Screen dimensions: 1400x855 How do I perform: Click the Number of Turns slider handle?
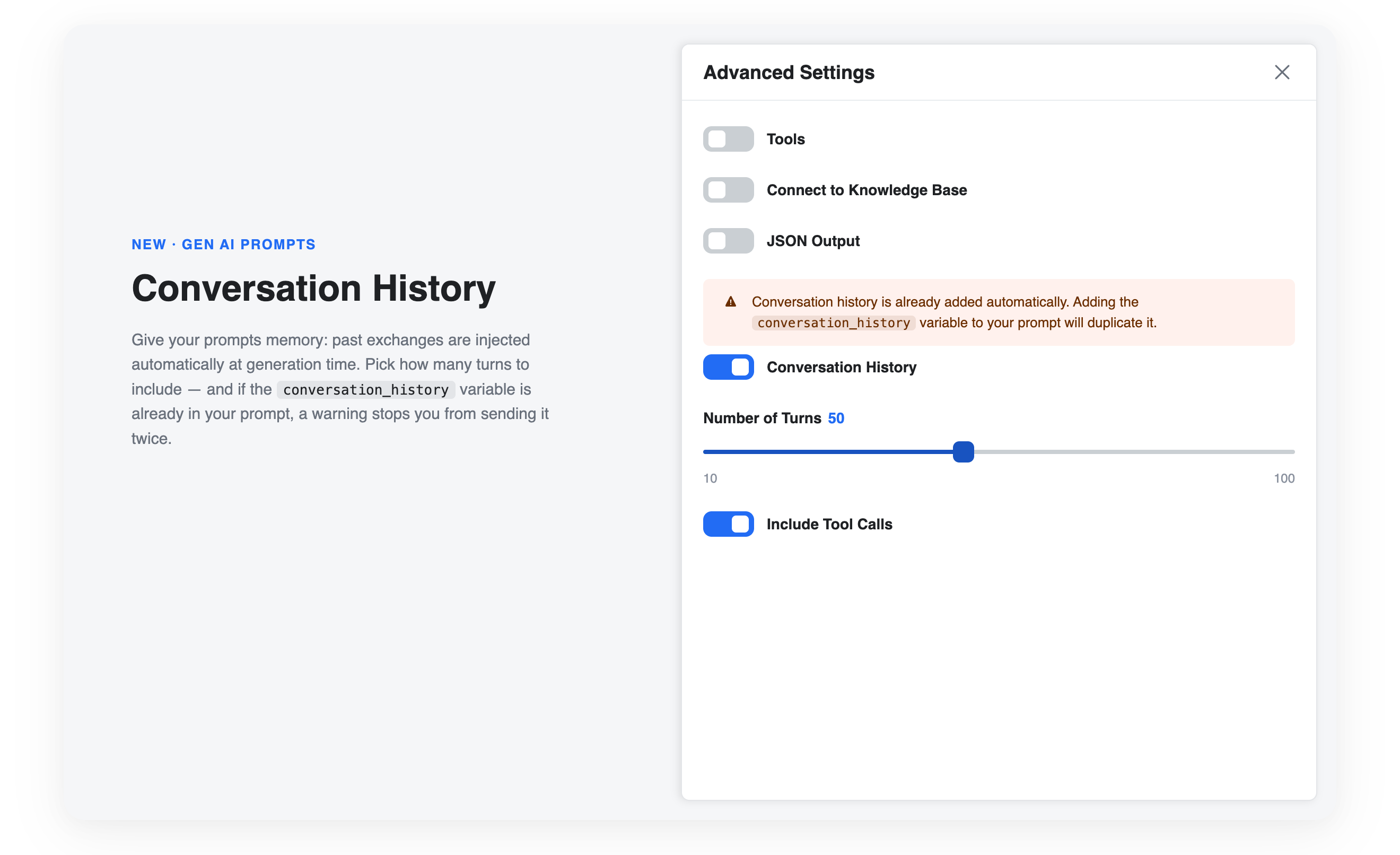(x=963, y=452)
